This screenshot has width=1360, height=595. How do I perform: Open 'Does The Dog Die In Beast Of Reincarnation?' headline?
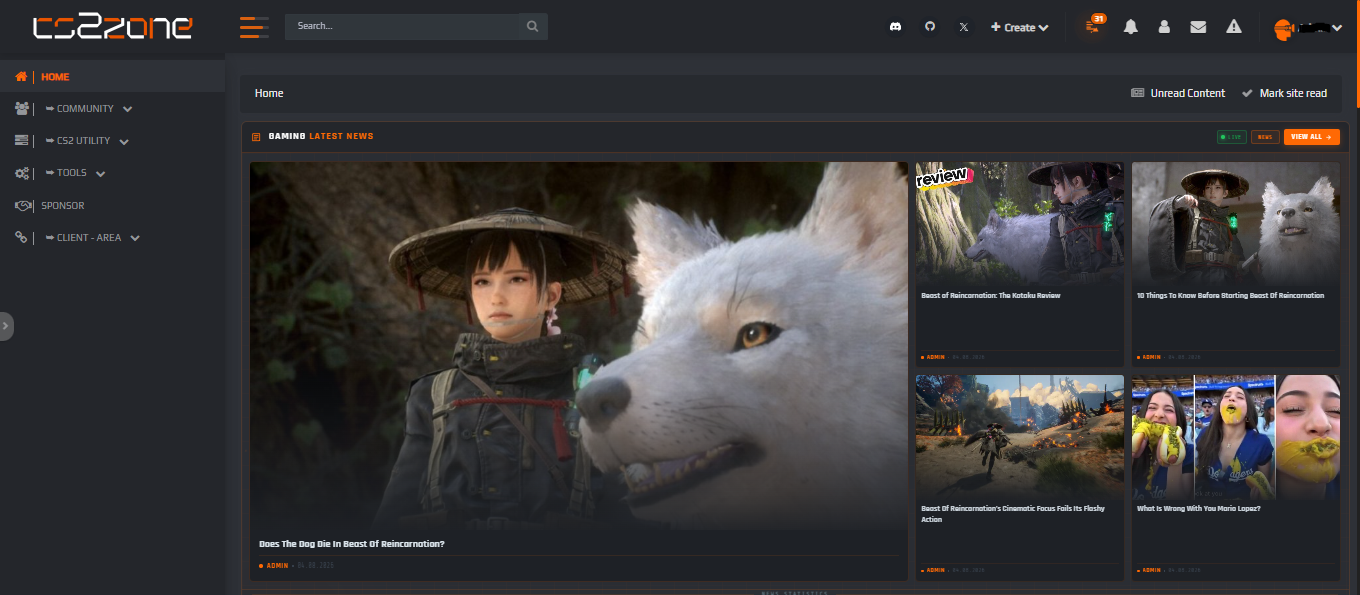pyautogui.click(x=351, y=544)
